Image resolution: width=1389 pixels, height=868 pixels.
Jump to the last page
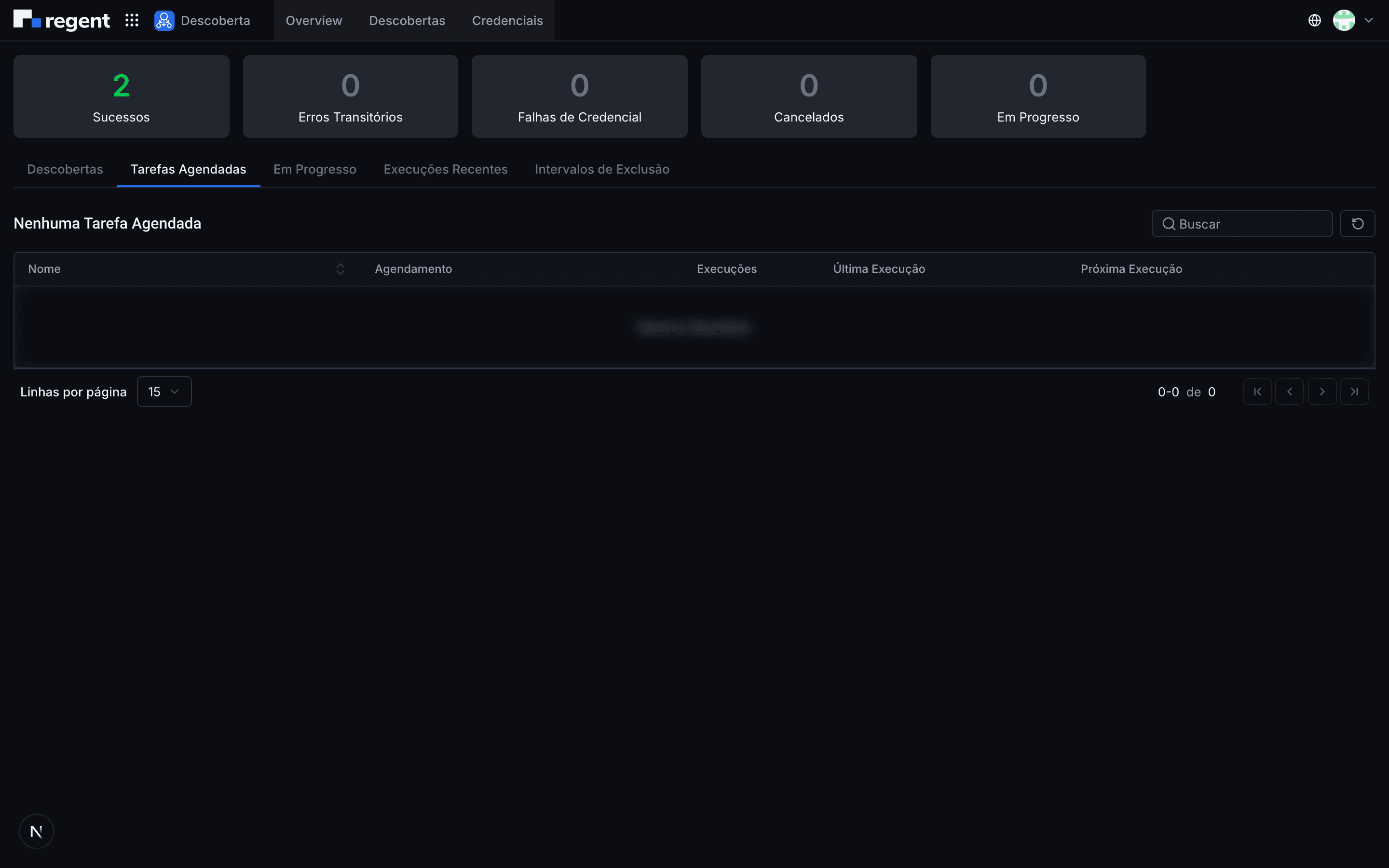(x=1355, y=392)
